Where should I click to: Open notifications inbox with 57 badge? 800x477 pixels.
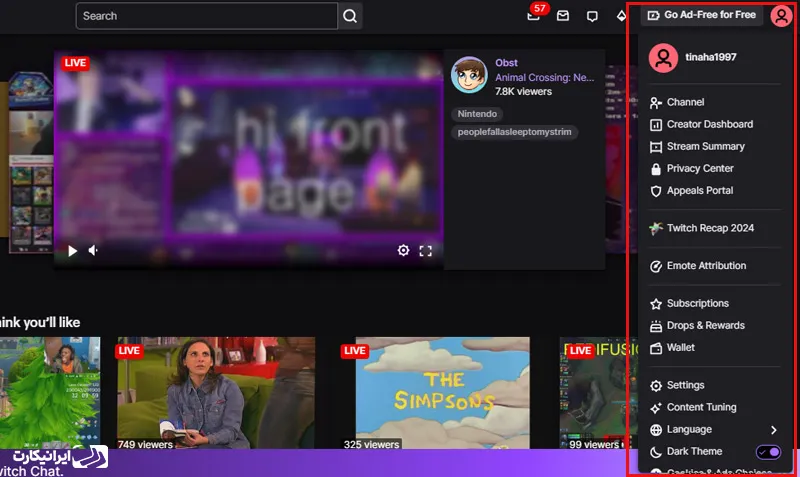534,15
